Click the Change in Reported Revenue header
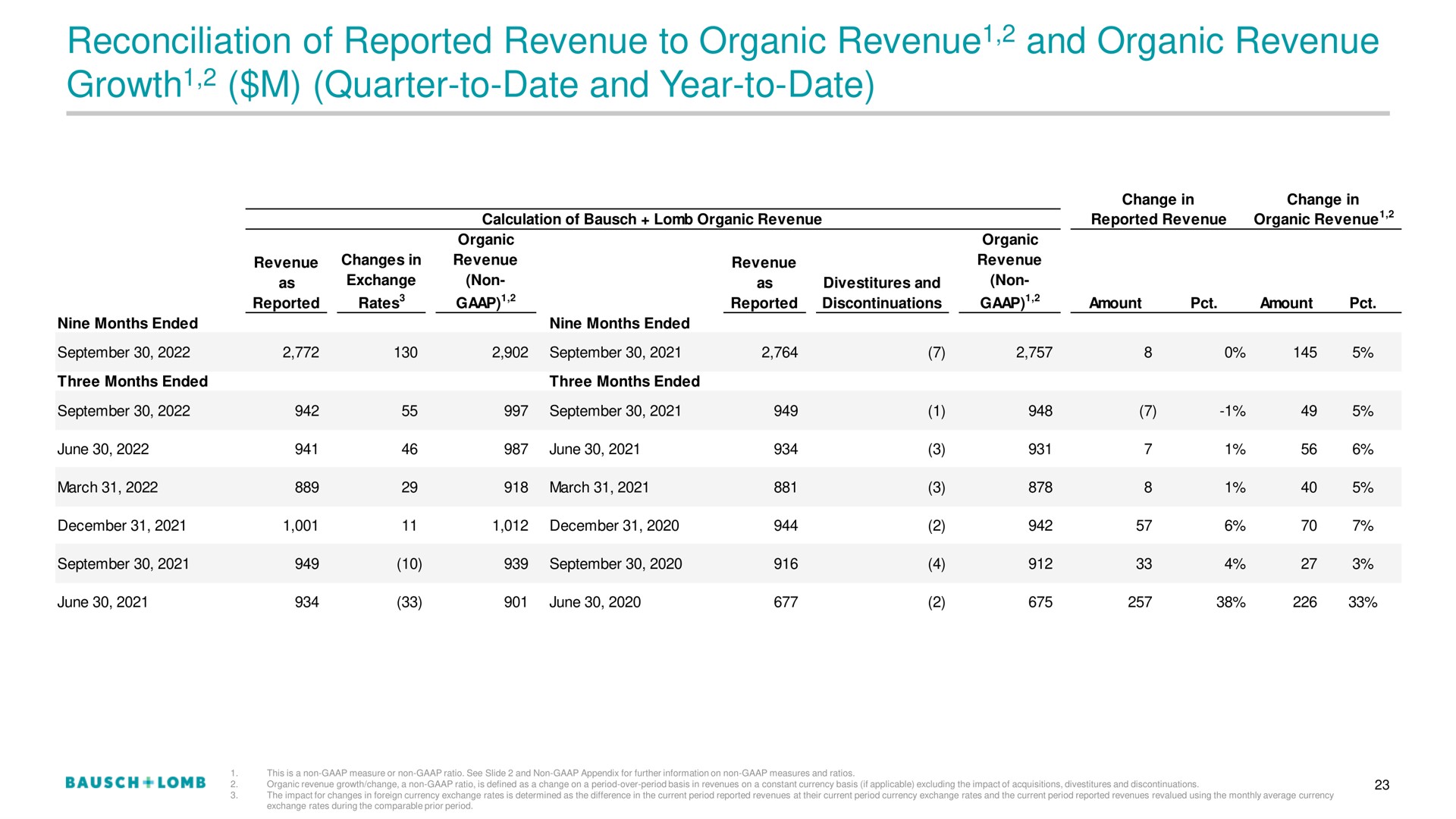 [x=1158, y=209]
